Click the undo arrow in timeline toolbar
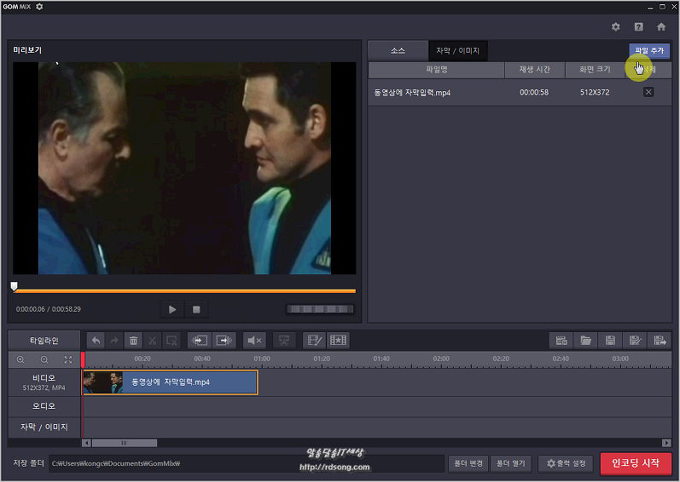Screen dimensions: 680x482 point(96,341)
